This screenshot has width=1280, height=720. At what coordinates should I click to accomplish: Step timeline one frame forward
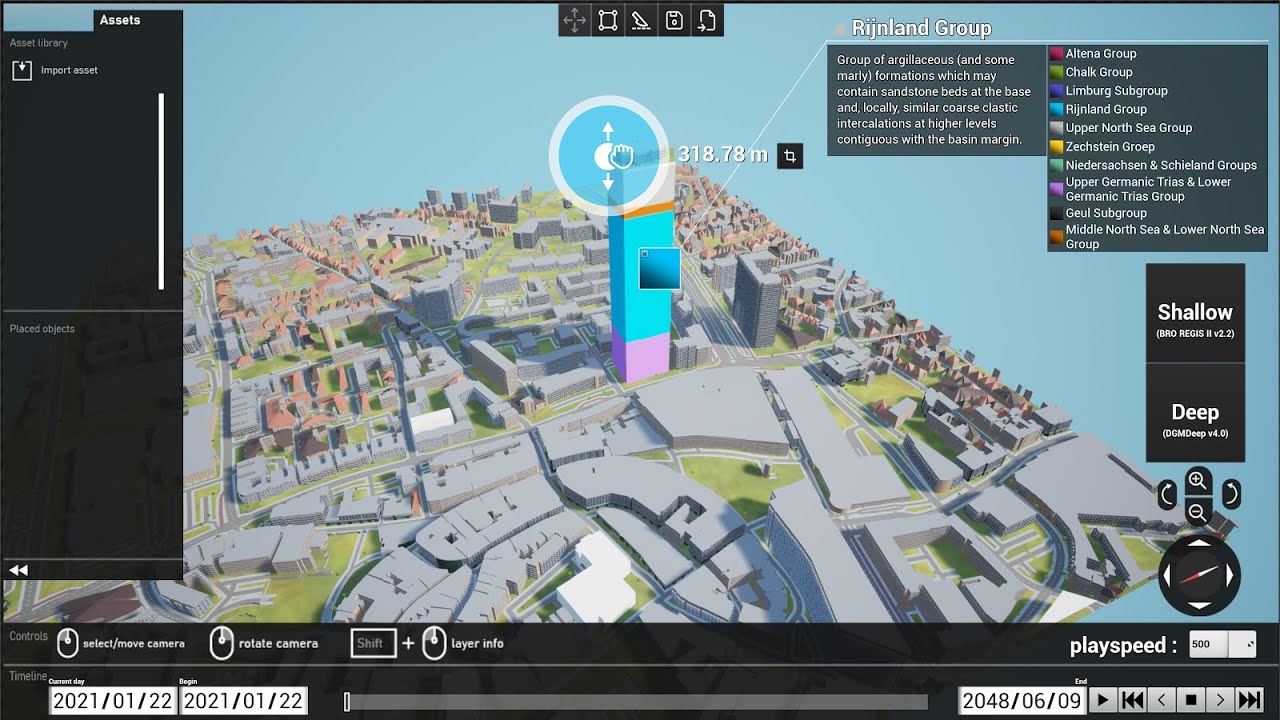pos(1220,700)
